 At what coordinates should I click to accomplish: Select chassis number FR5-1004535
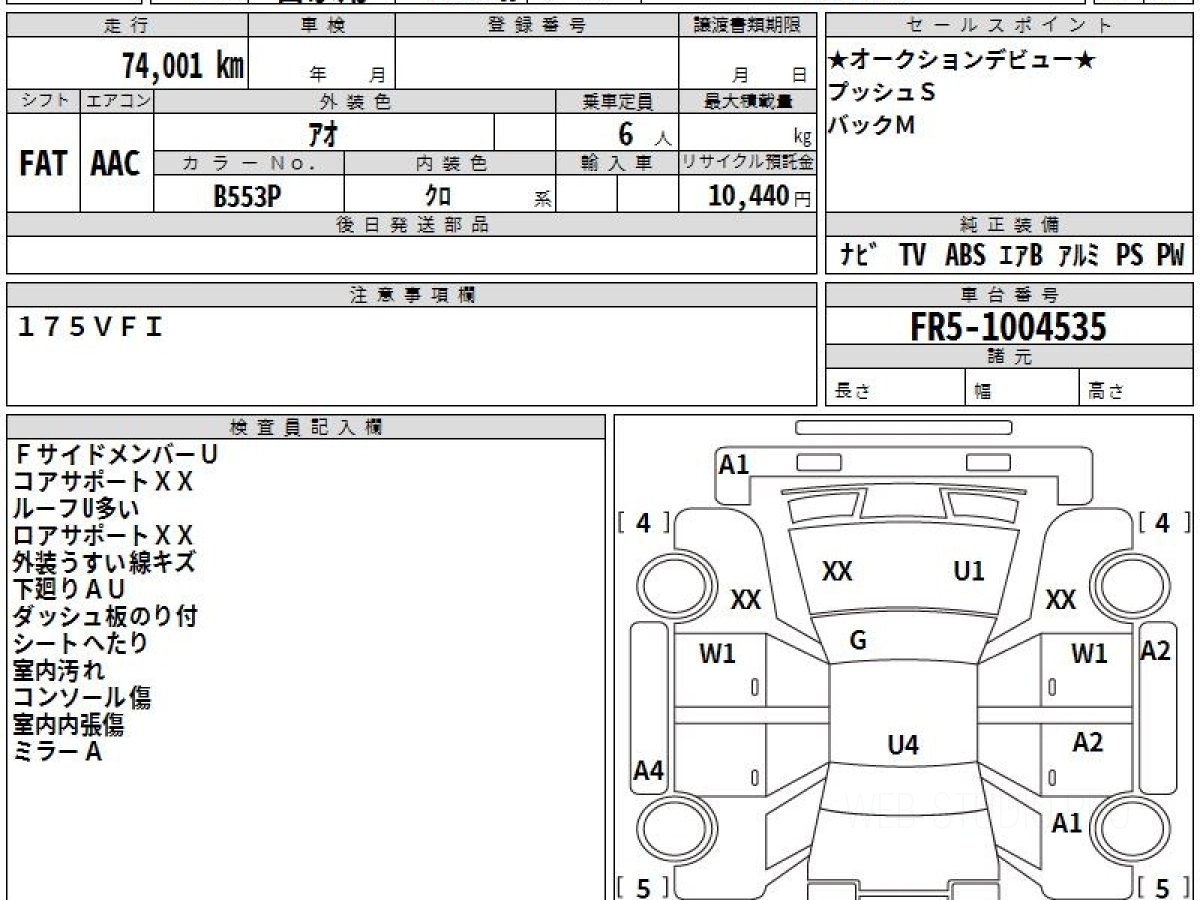point(1009,327)
